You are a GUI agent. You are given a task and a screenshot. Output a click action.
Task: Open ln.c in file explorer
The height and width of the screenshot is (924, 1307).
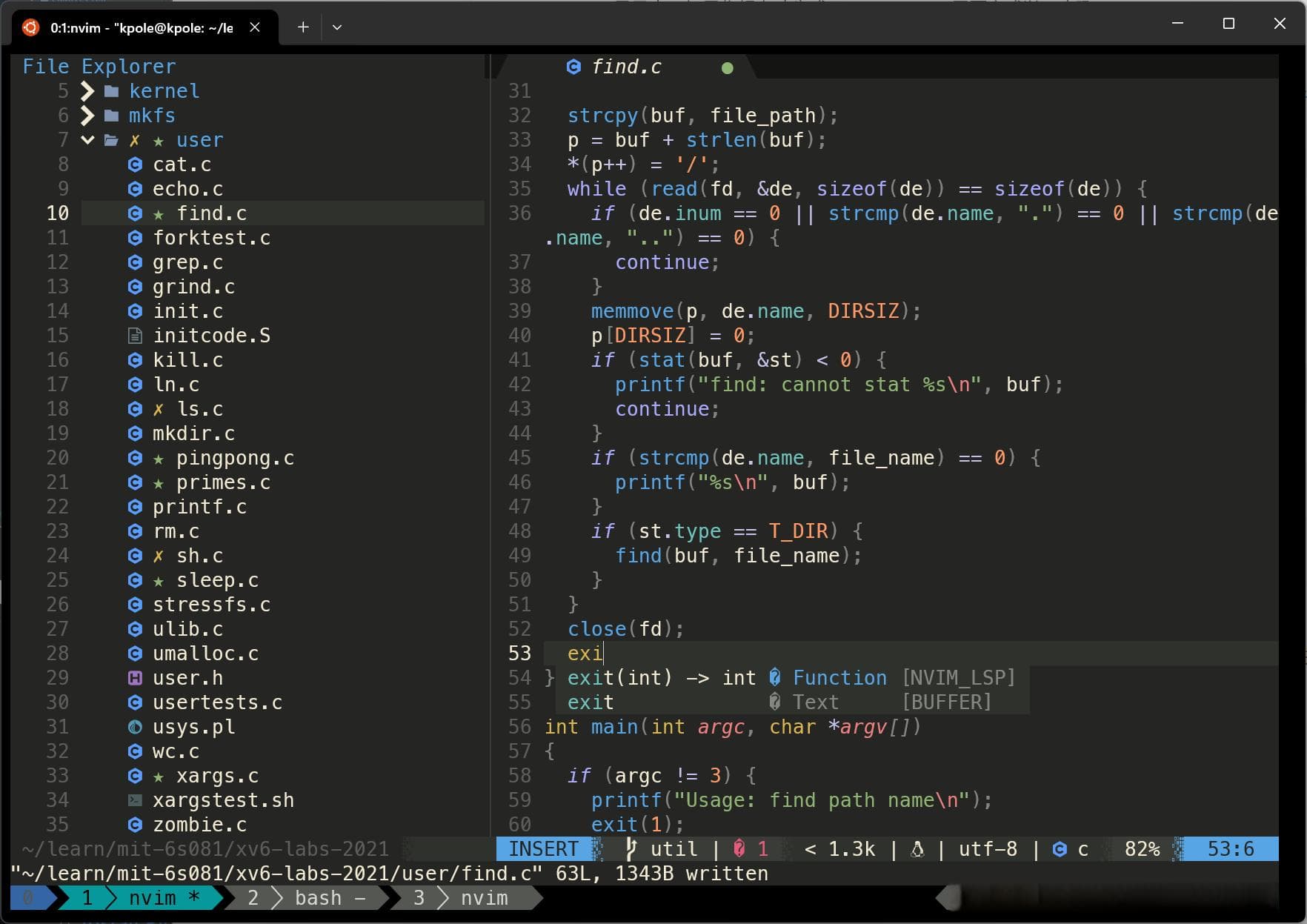[176, 385]
